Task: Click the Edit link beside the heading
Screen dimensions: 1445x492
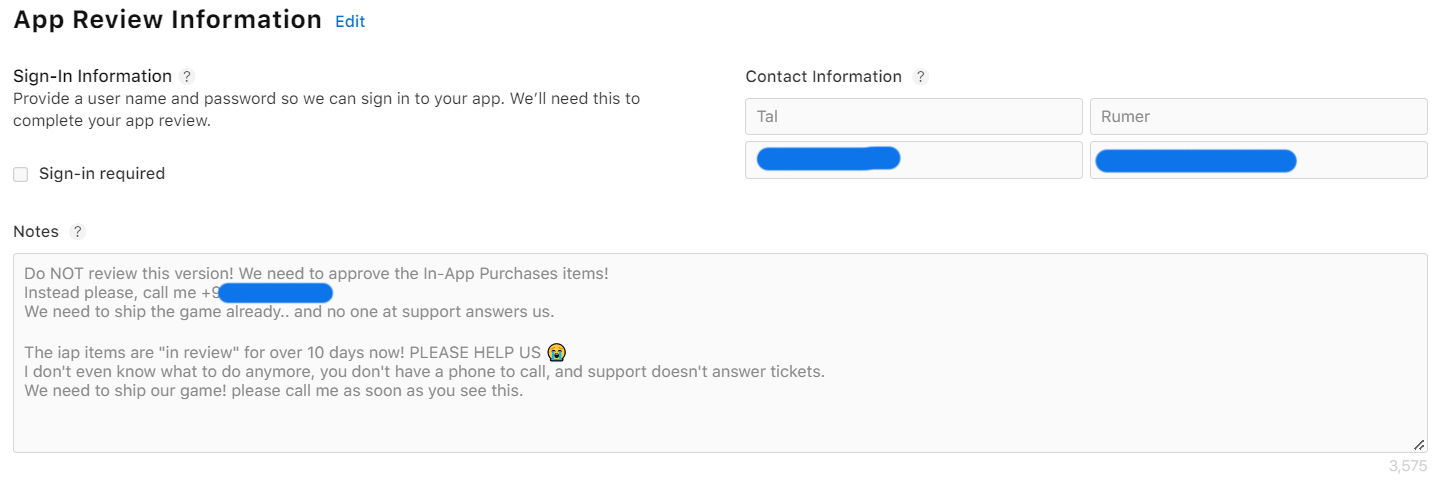Action: pyautogui.click(x=350, y=21)
